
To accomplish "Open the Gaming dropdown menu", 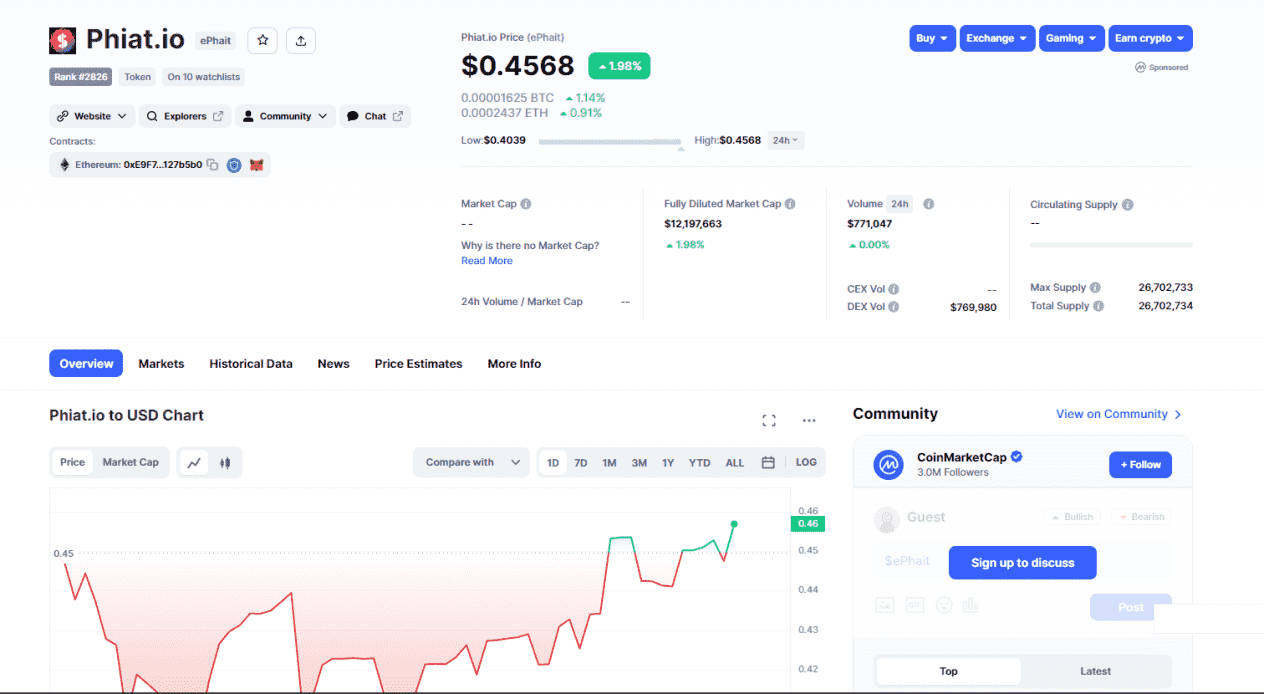I will coord(1072,38).
